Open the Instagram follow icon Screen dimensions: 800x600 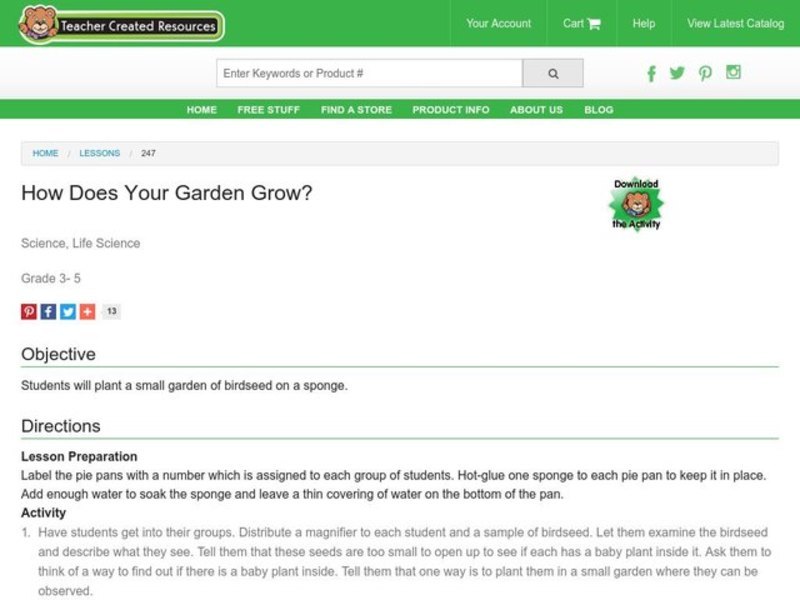[x=731, y=73]
